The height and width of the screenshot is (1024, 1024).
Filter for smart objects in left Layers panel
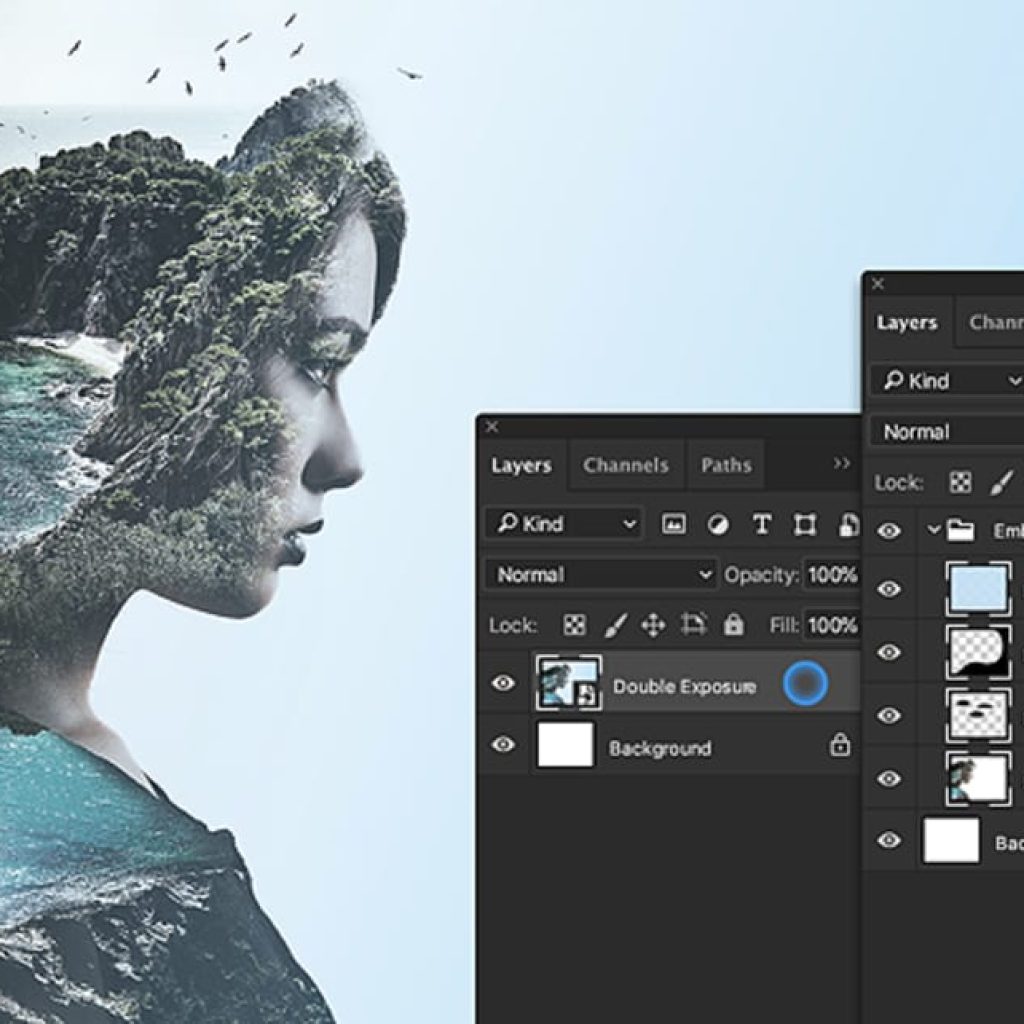(x=848, y=524)
